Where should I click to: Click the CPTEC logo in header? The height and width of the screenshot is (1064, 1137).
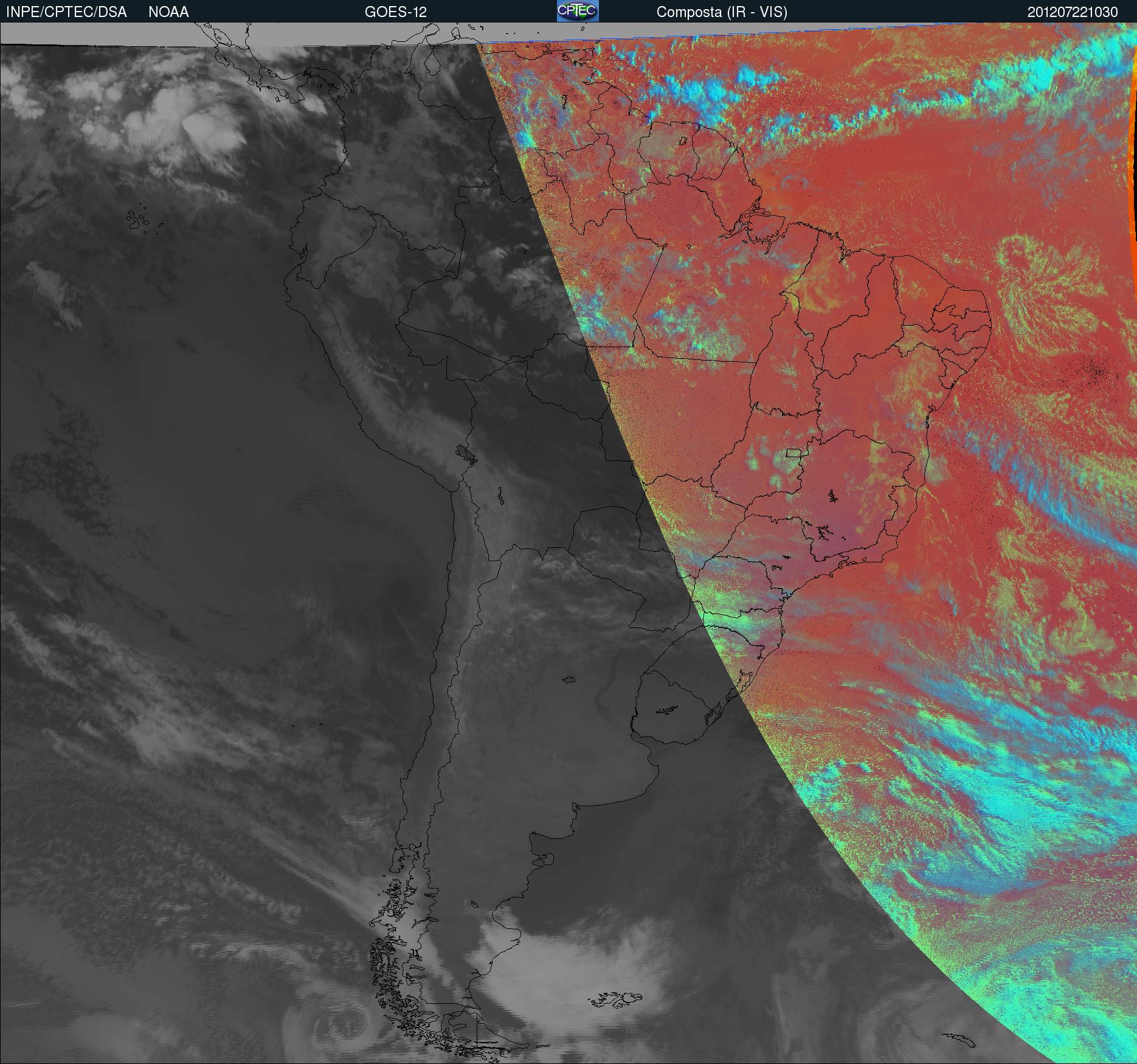[x=578, y=11]
